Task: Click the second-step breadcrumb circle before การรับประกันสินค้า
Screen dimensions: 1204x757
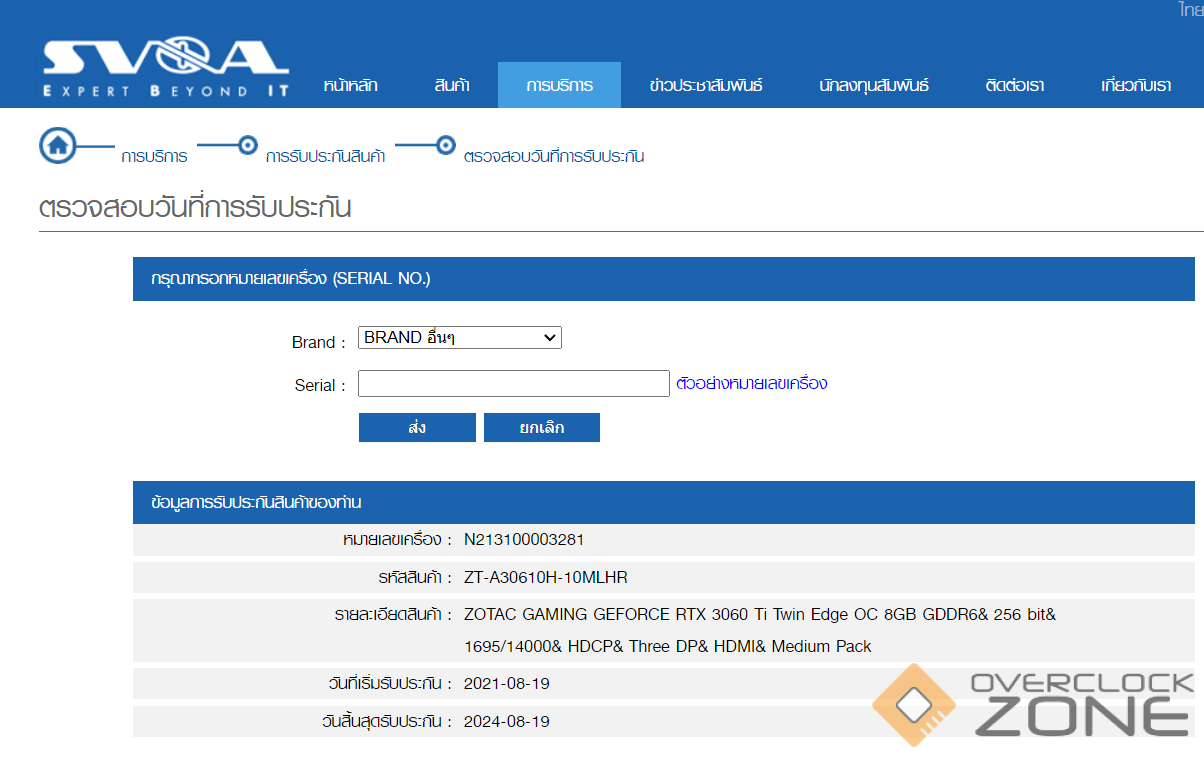Action: tap(248, 145)
